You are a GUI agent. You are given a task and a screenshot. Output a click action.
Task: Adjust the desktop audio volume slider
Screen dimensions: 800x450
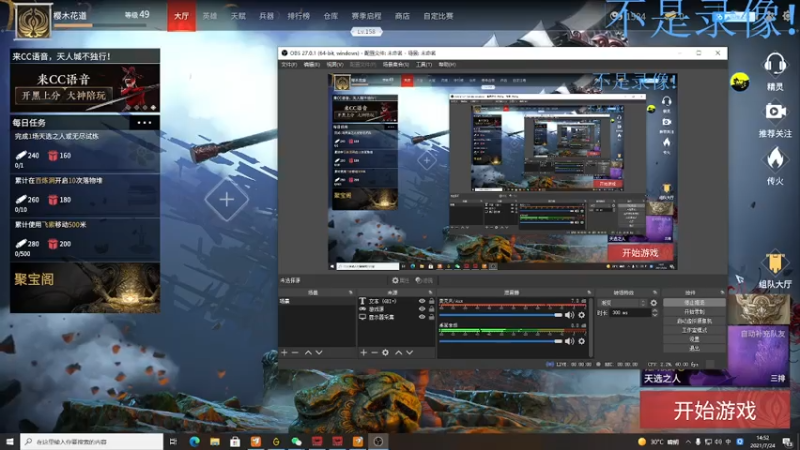pyautogui.click(x=501, y=341)
